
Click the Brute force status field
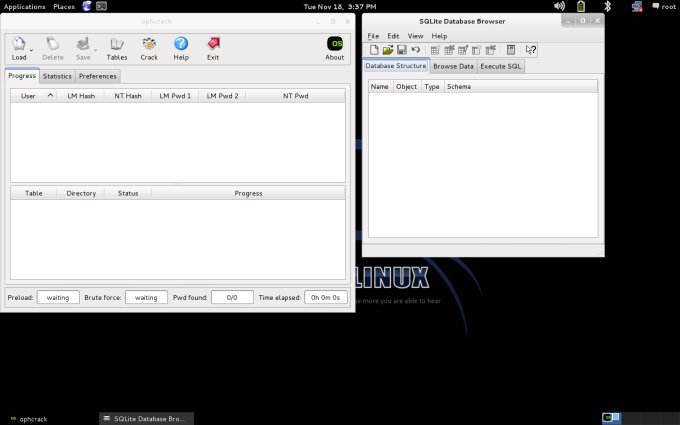146,298
